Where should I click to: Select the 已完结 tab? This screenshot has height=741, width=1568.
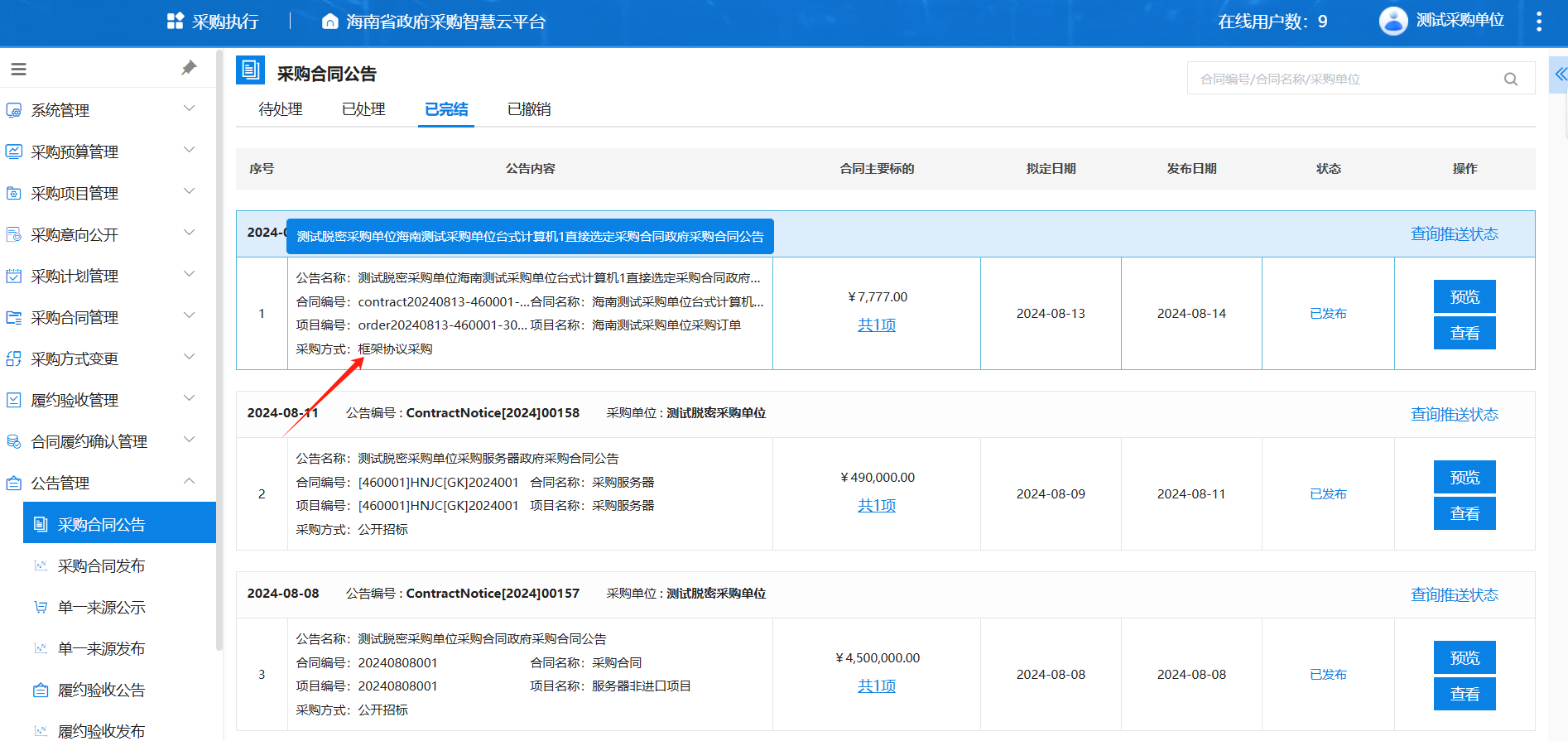446,109
